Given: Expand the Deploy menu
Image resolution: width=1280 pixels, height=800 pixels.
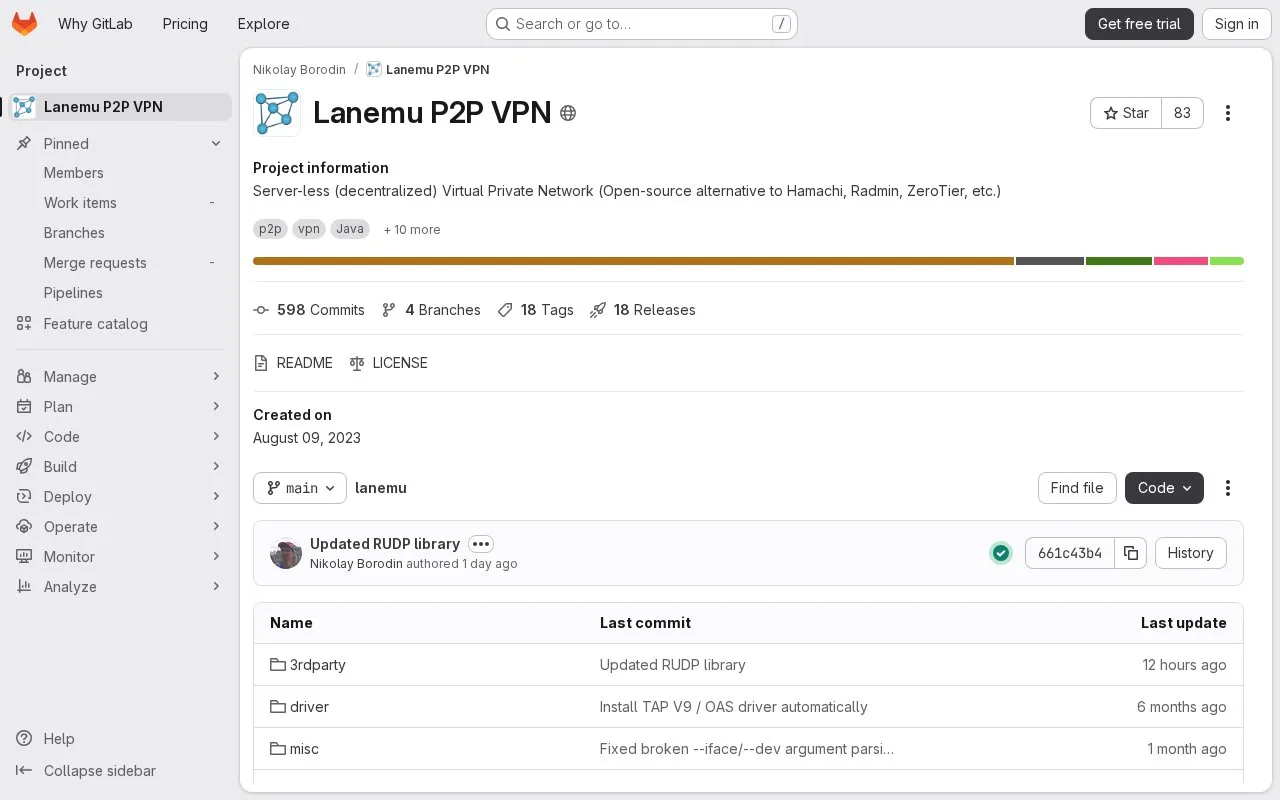Looking at the screenshot, I should tap(120, 497).
